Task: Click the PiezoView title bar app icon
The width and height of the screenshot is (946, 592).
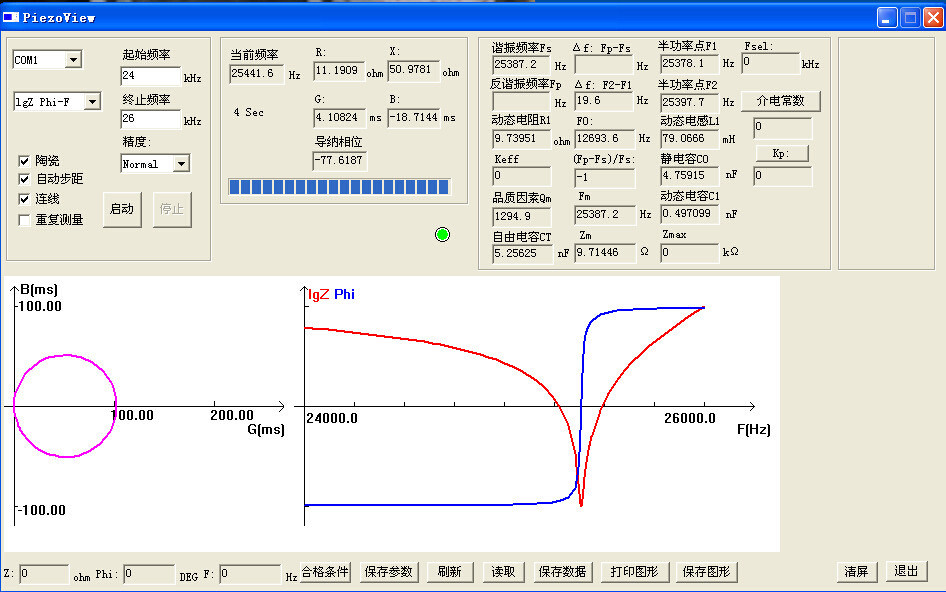Action: pos(11,16)
